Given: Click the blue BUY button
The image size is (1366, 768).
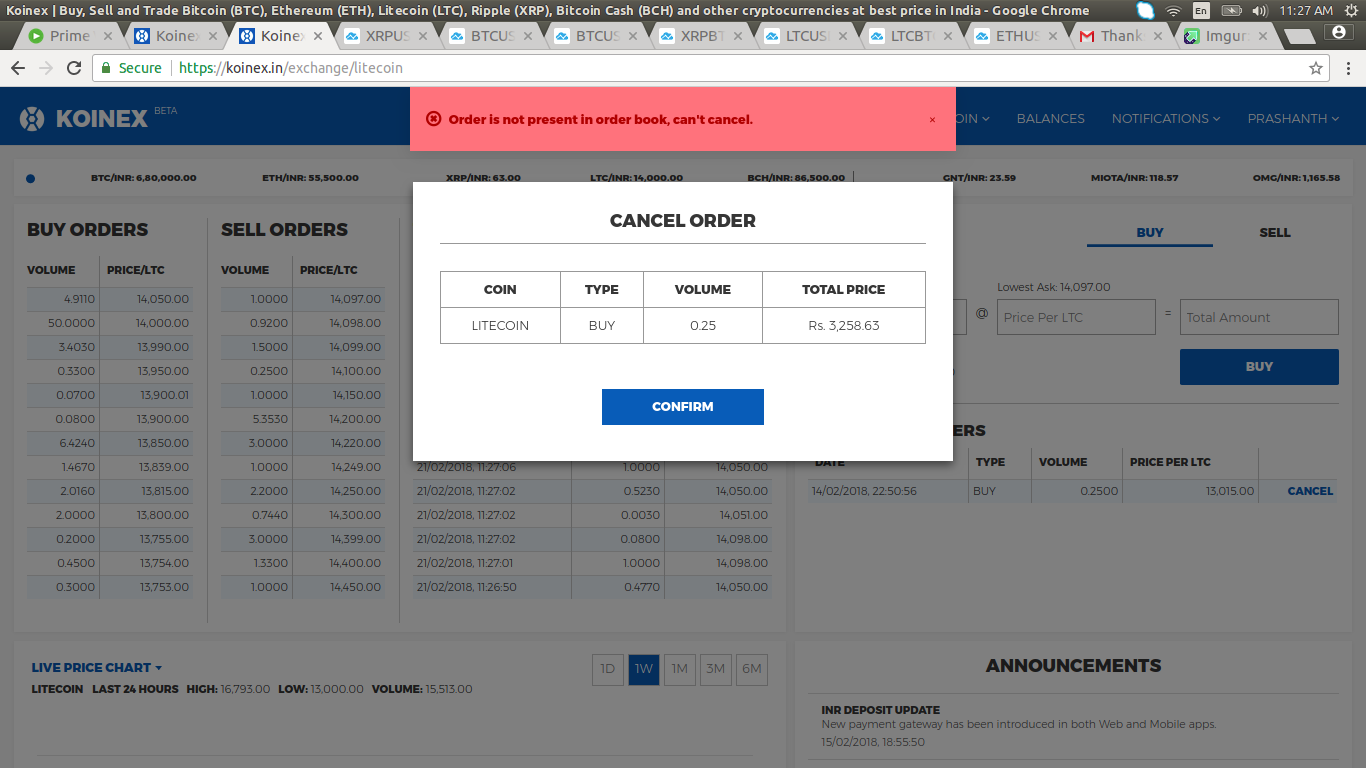Looking at the screenshot, I should point(1259,367).
